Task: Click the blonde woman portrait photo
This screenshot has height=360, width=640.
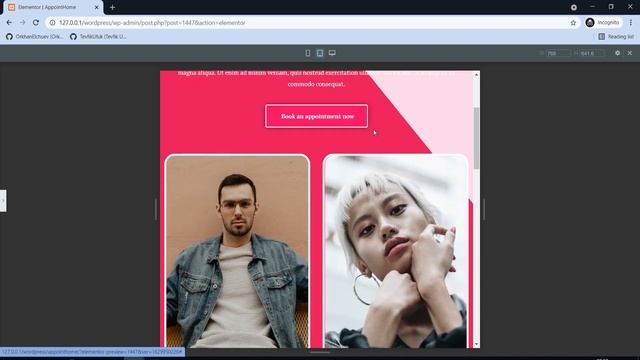Action: click(x=396, y=251)
